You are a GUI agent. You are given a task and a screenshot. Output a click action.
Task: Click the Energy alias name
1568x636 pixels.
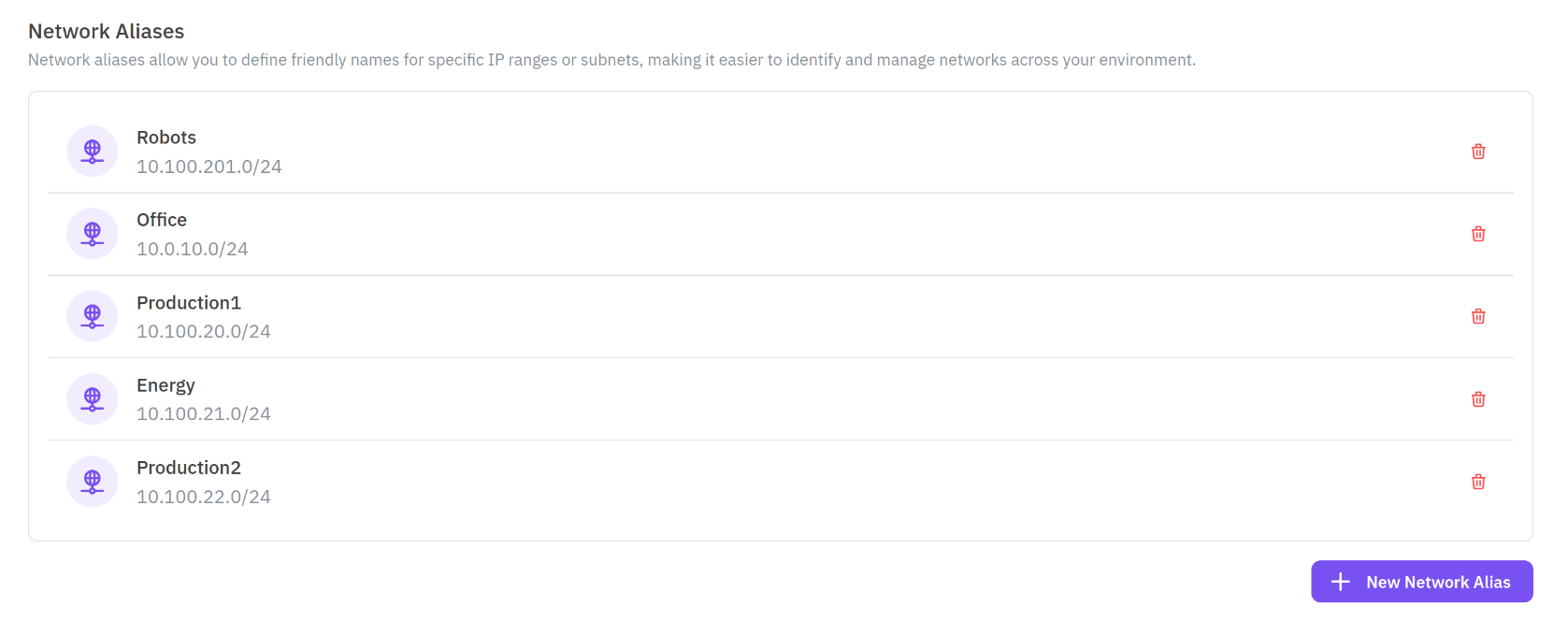click(165, 385)
